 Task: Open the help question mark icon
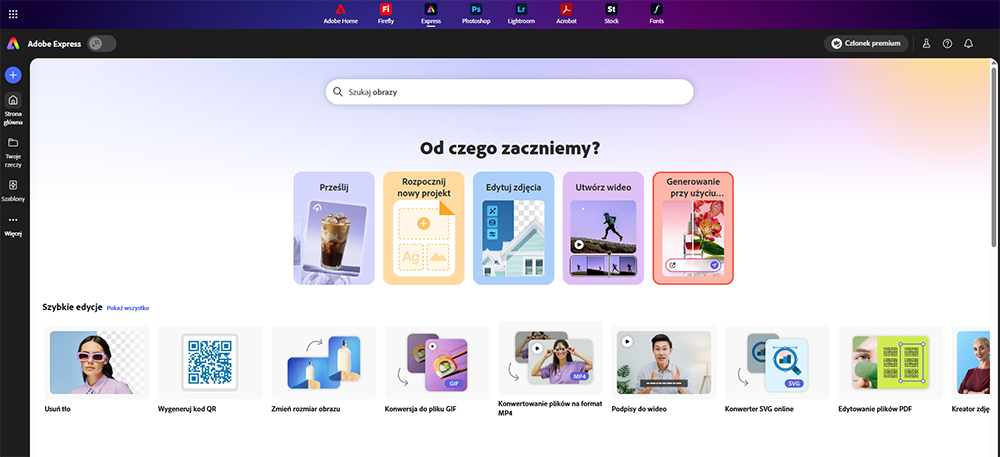948,43
